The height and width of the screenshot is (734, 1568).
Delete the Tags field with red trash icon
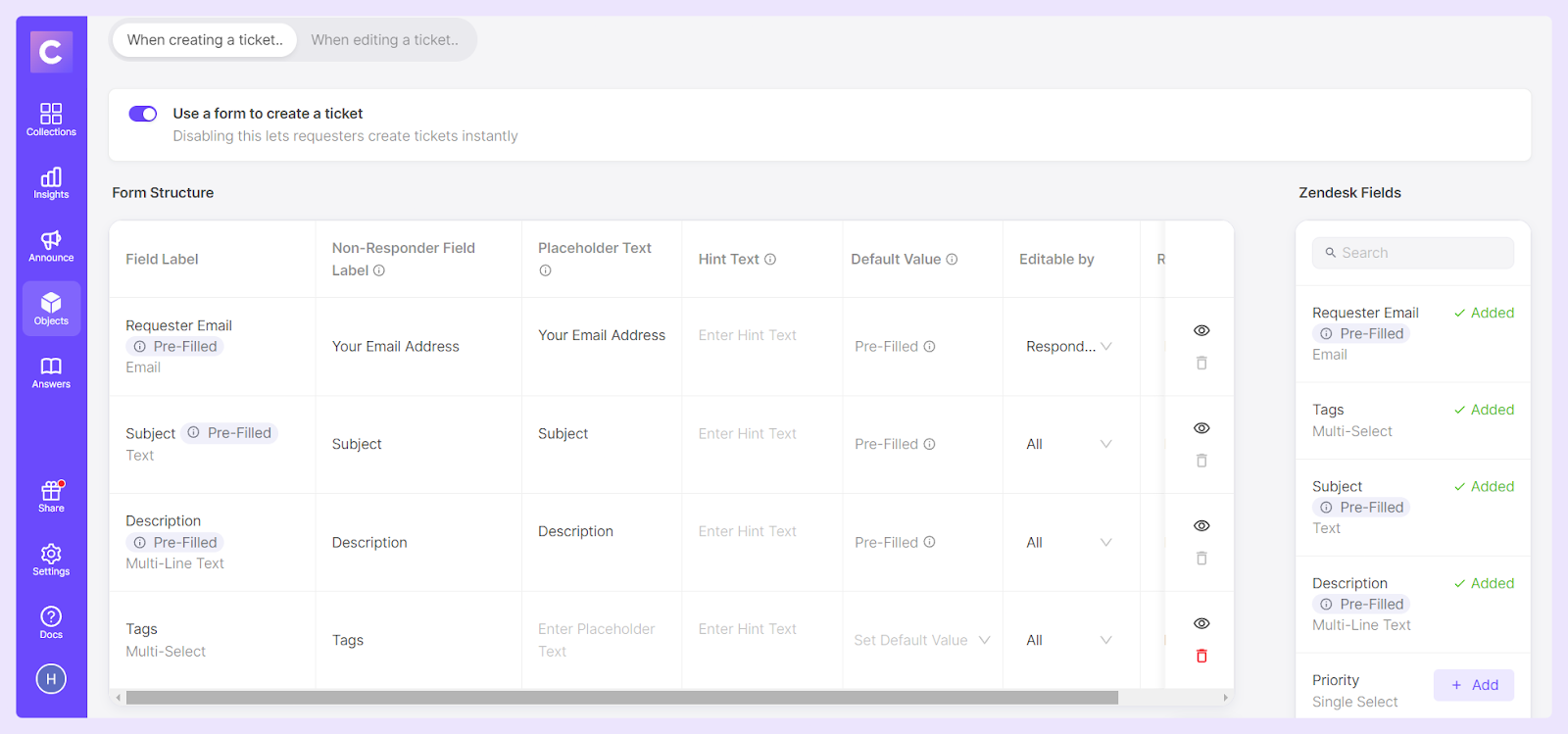(x=1201, y=656)
